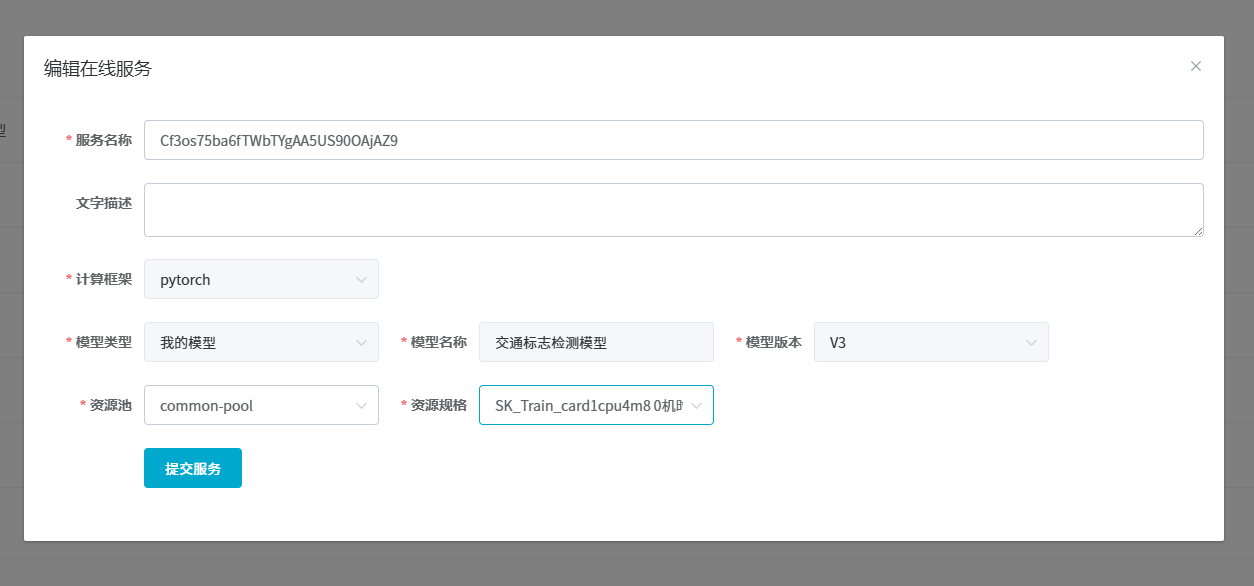Open the SK_Train_card1cpu4m8 resource spec dropdown

point(585,405)
